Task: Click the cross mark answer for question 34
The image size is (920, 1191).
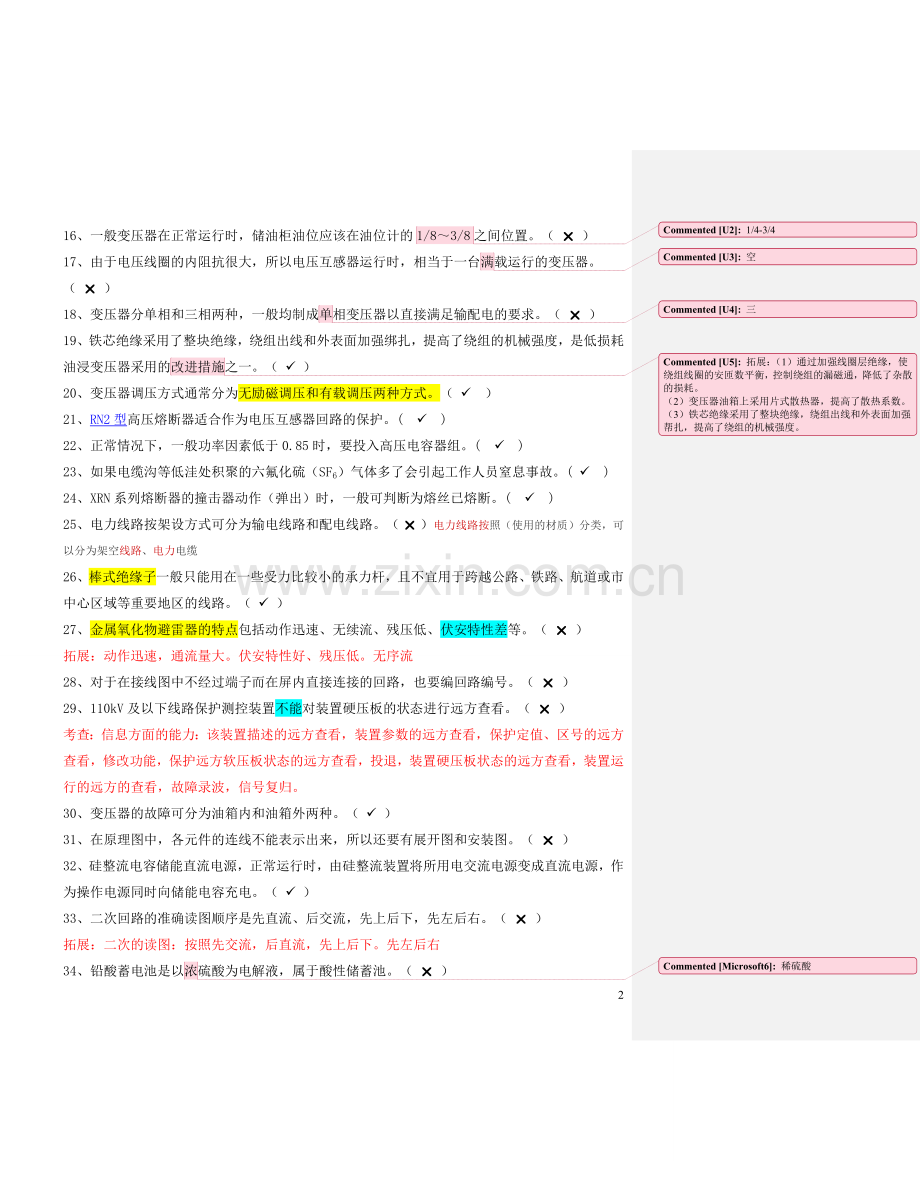Action: [x=426, y=971]
